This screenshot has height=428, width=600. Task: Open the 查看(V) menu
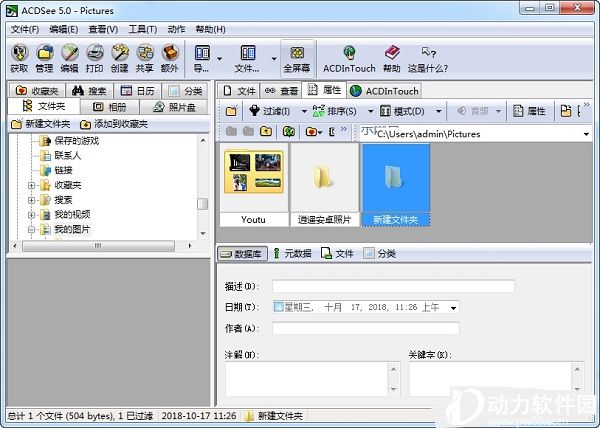[x=103, y=29]
